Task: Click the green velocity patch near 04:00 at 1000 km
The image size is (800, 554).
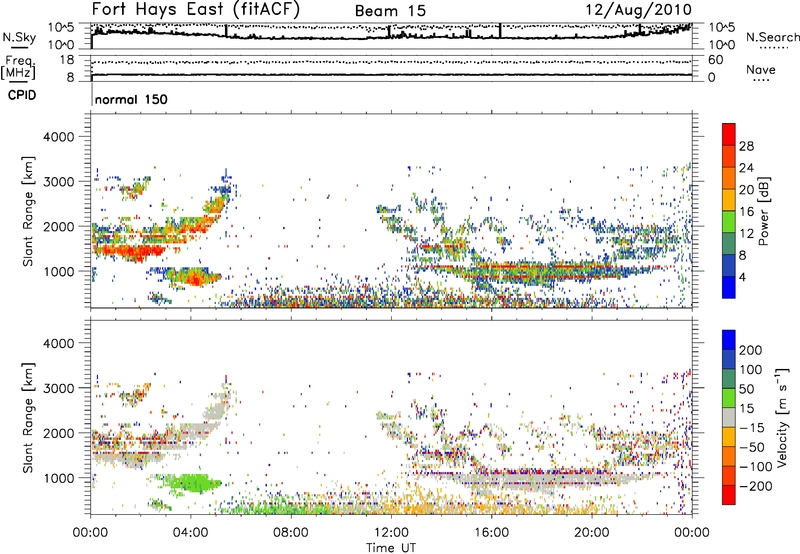Action: (x=192, y=482)
